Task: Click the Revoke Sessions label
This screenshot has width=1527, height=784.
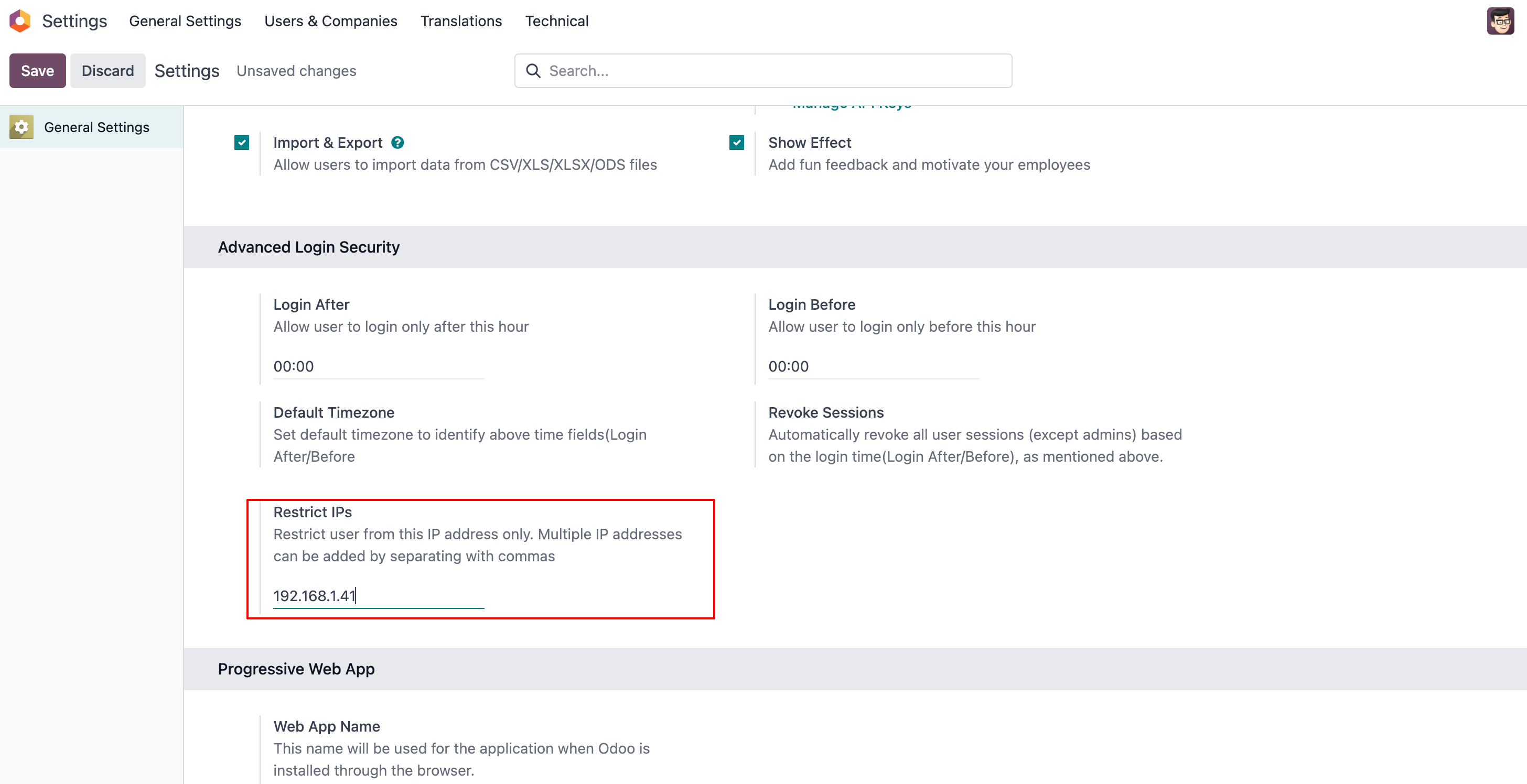Action: click(826, 412)
